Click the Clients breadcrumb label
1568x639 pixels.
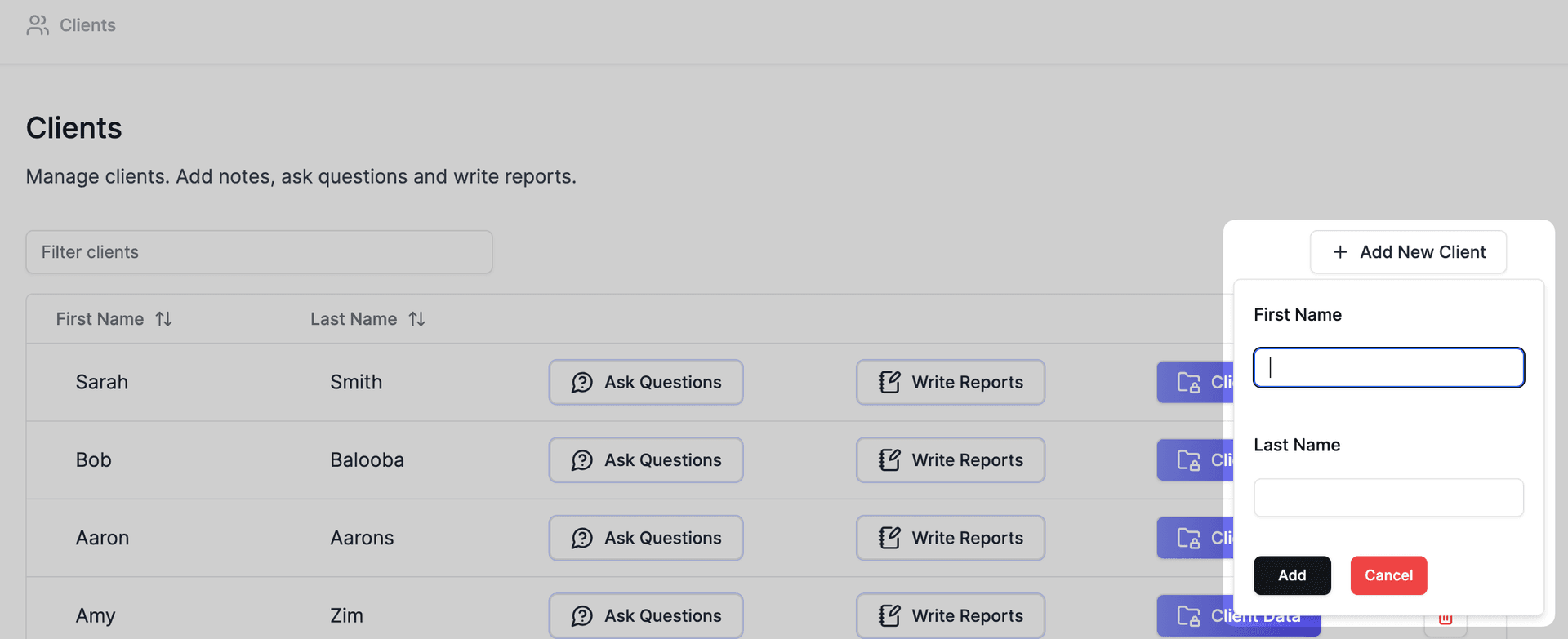87,25
